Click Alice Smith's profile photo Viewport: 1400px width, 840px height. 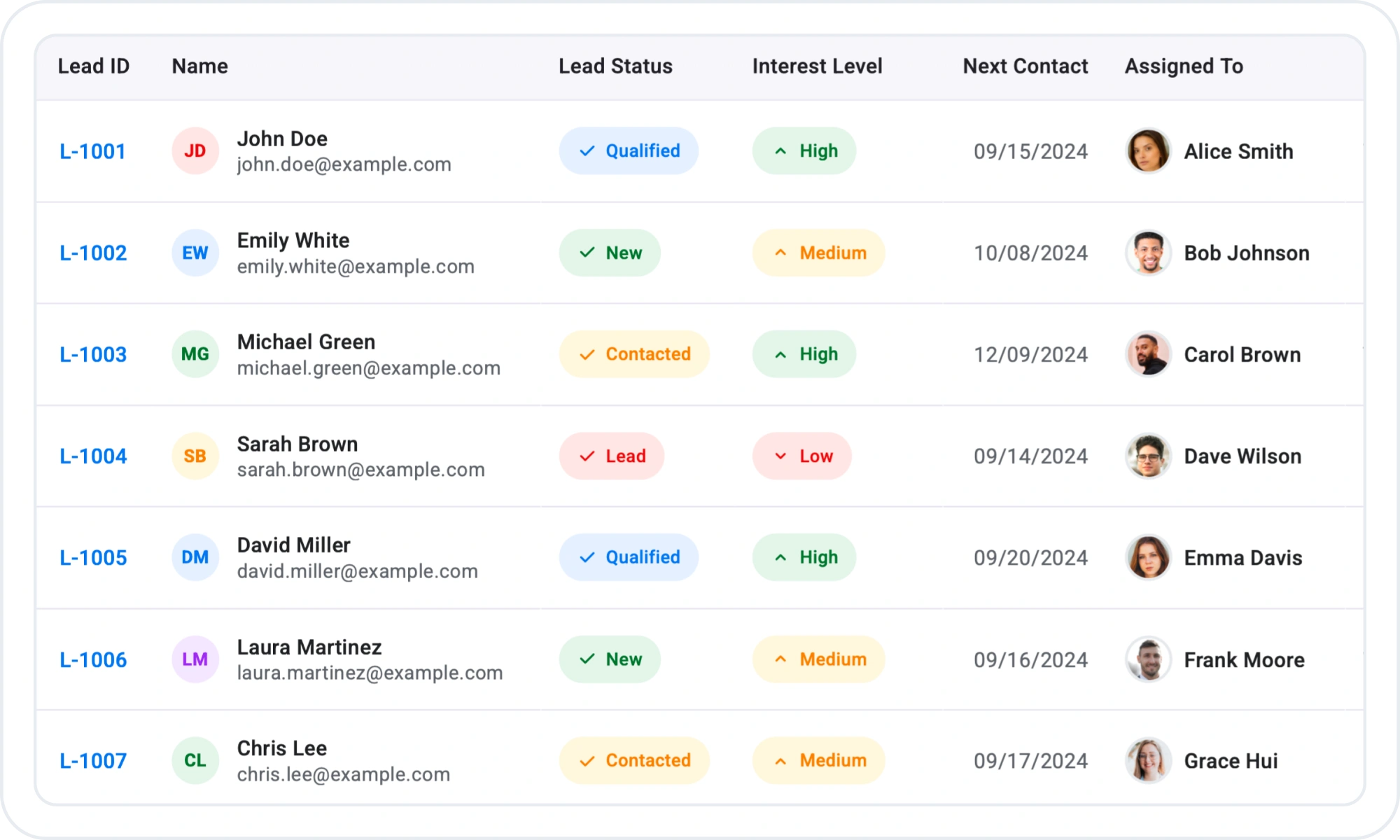(1148, 151)
